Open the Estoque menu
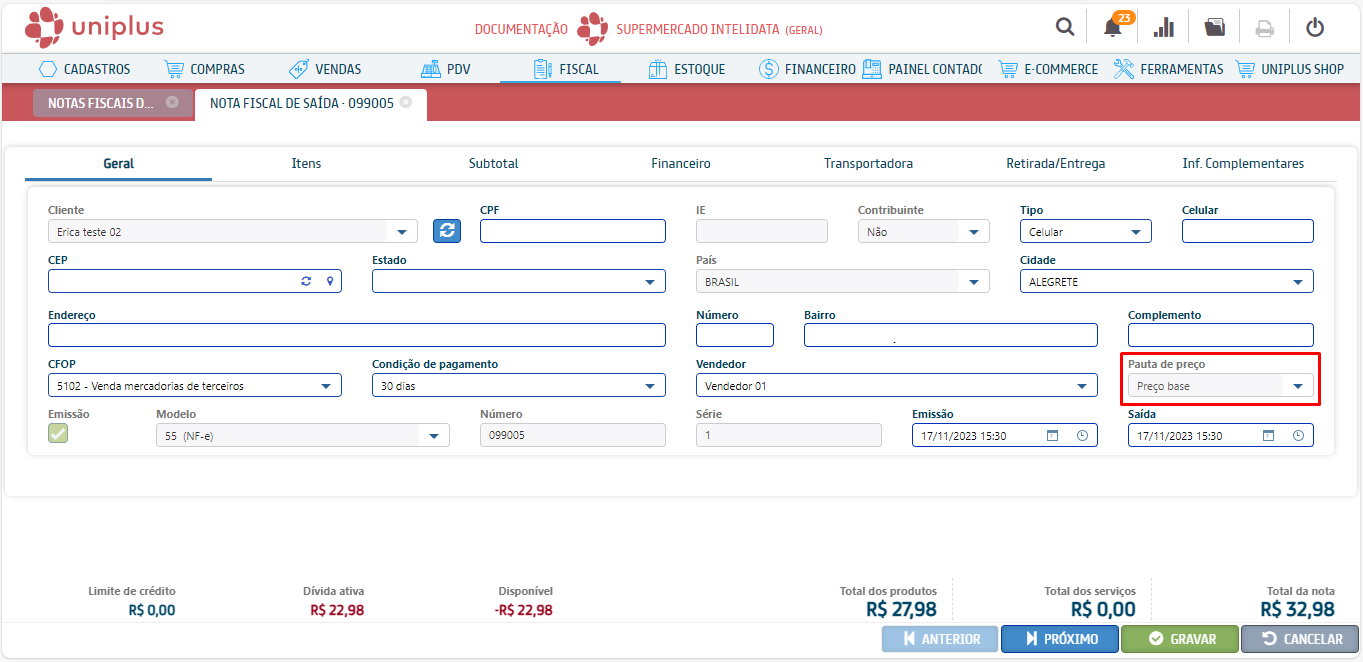 (x=686, y=69)
